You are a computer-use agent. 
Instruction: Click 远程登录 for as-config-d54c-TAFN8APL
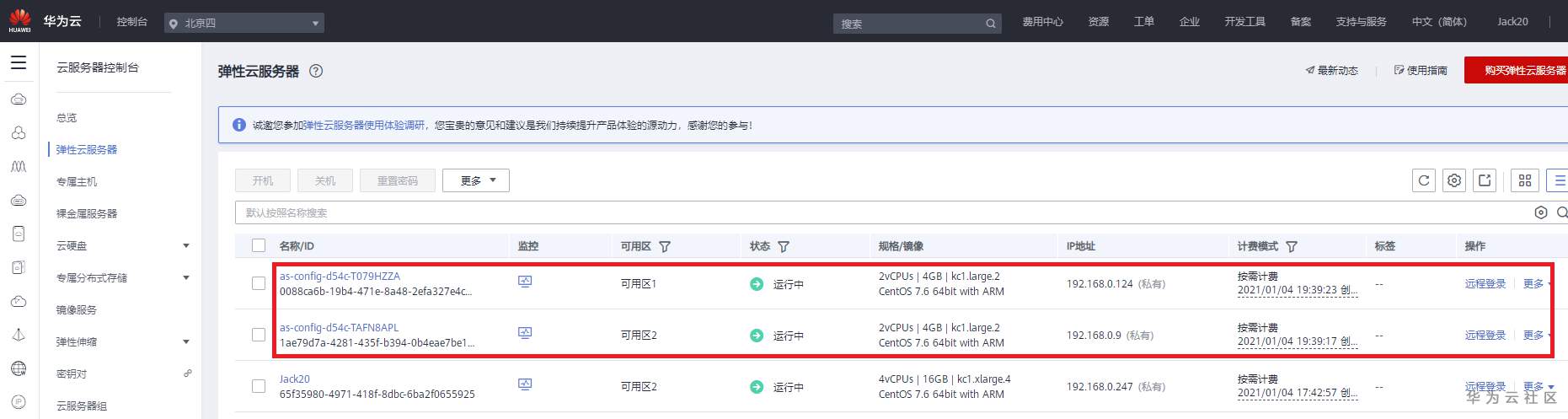pyautogui.click(x=1485, y=336)
